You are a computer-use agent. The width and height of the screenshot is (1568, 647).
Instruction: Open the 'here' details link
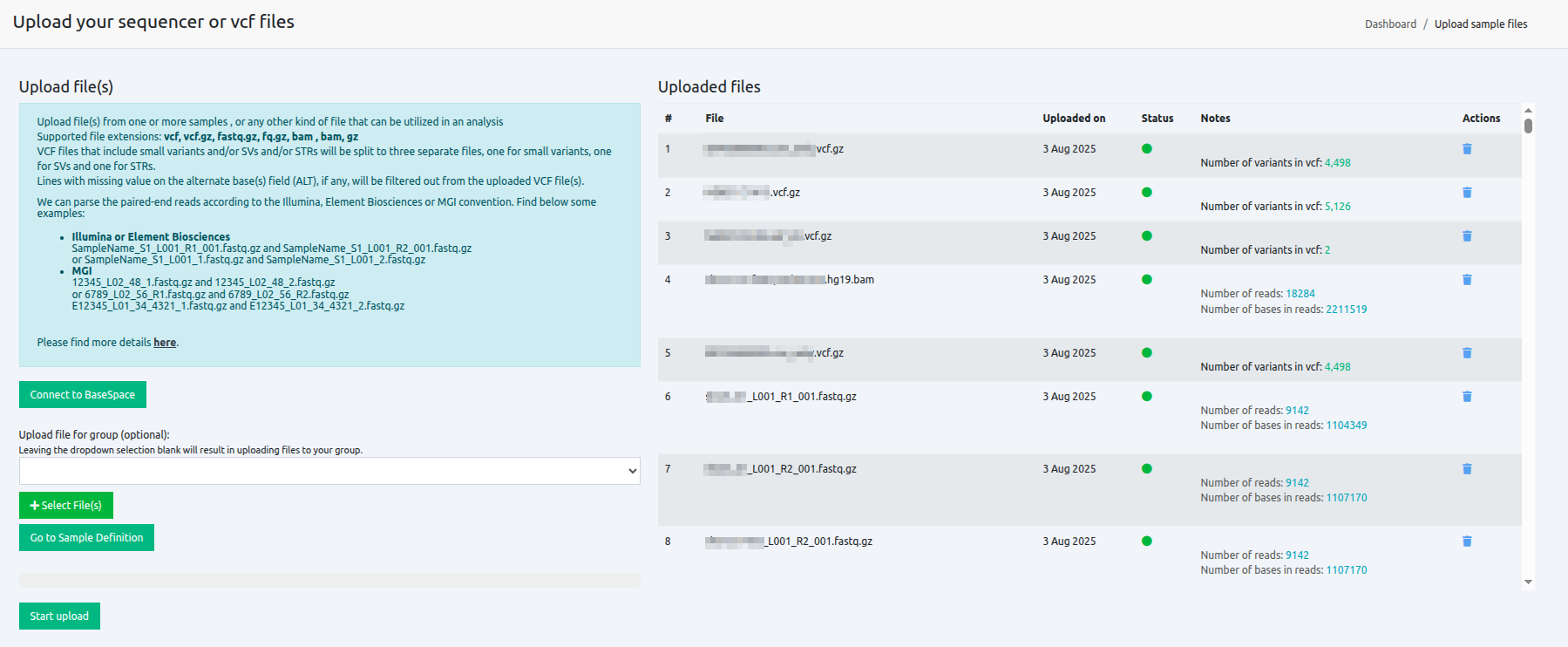point(165,343)
